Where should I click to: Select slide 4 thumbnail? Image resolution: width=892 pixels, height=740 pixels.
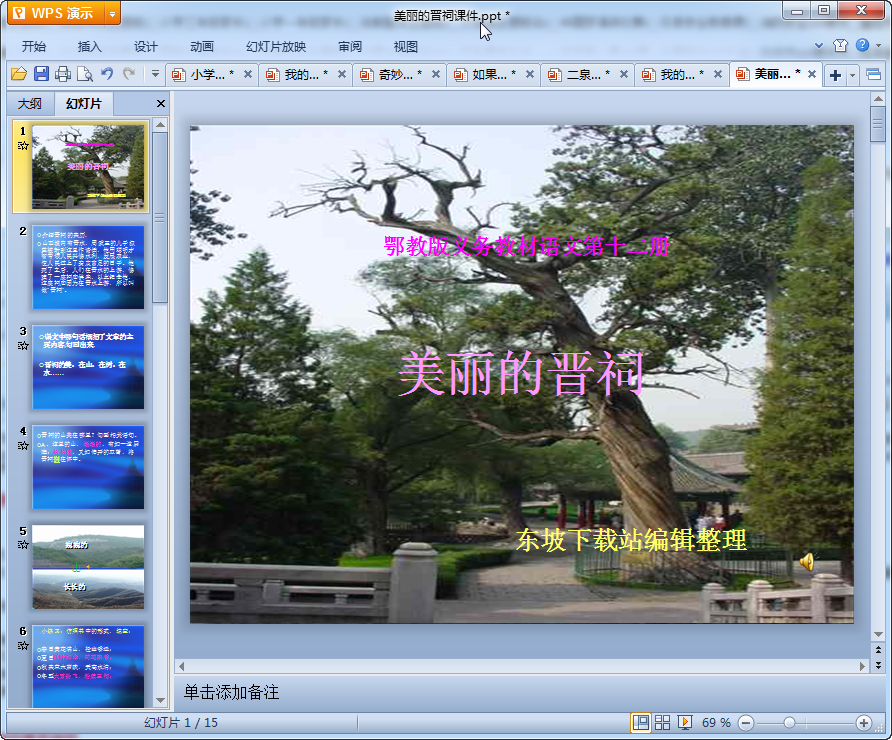[x=88, y=467]
